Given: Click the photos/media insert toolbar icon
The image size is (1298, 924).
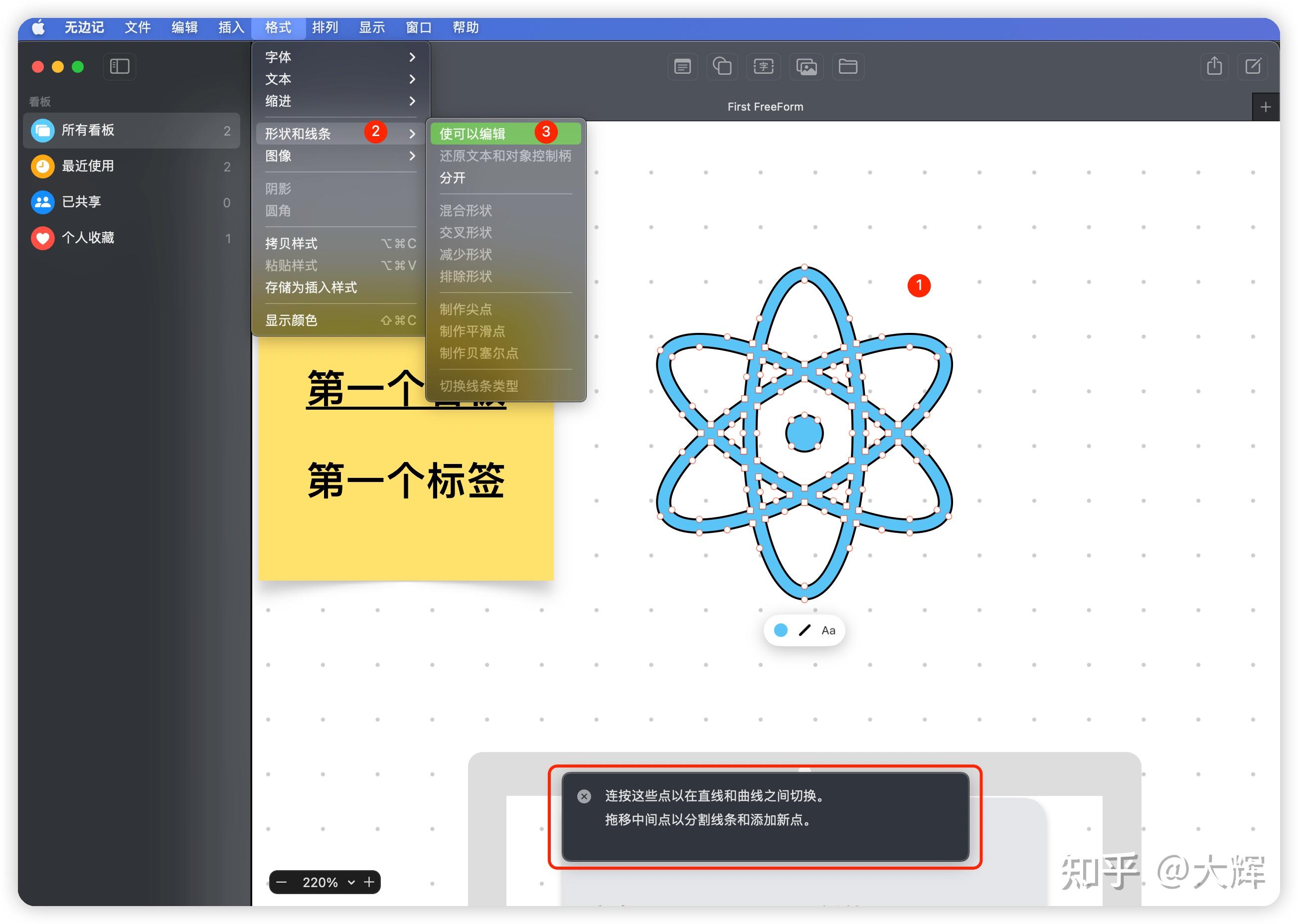Looking at the screenshot, I should (x=806, y=67).
